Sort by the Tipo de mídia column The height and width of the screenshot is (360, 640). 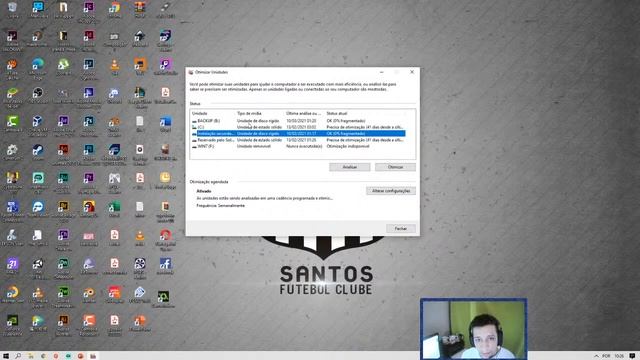click(x=260, y=113)
